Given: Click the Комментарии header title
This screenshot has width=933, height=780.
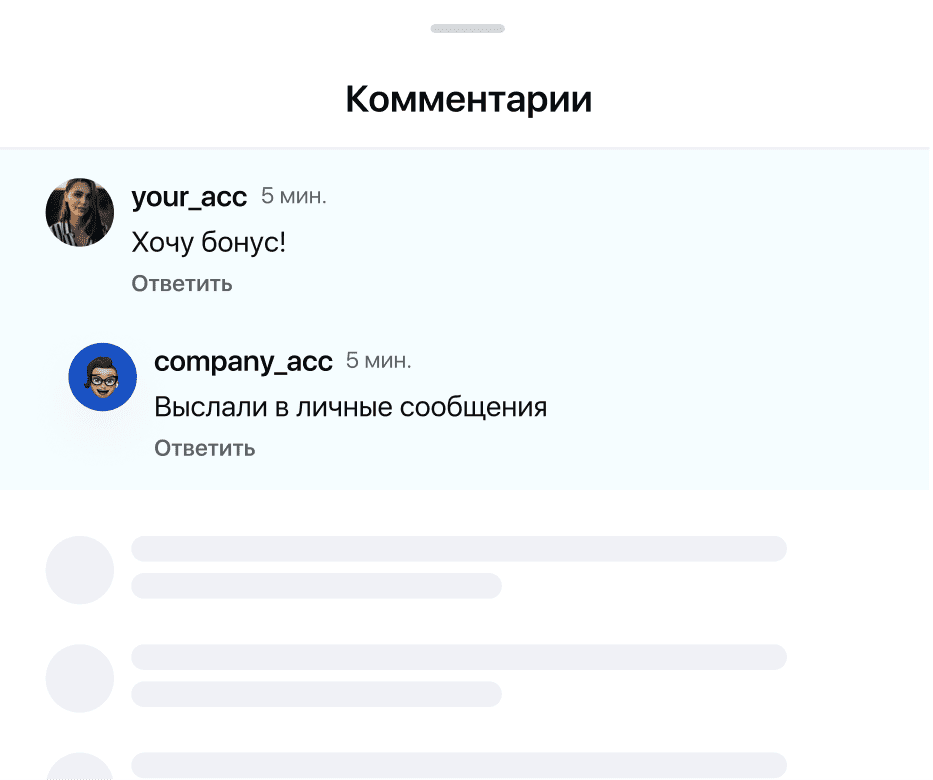Looking at the screenshot, I should point(469,99).
